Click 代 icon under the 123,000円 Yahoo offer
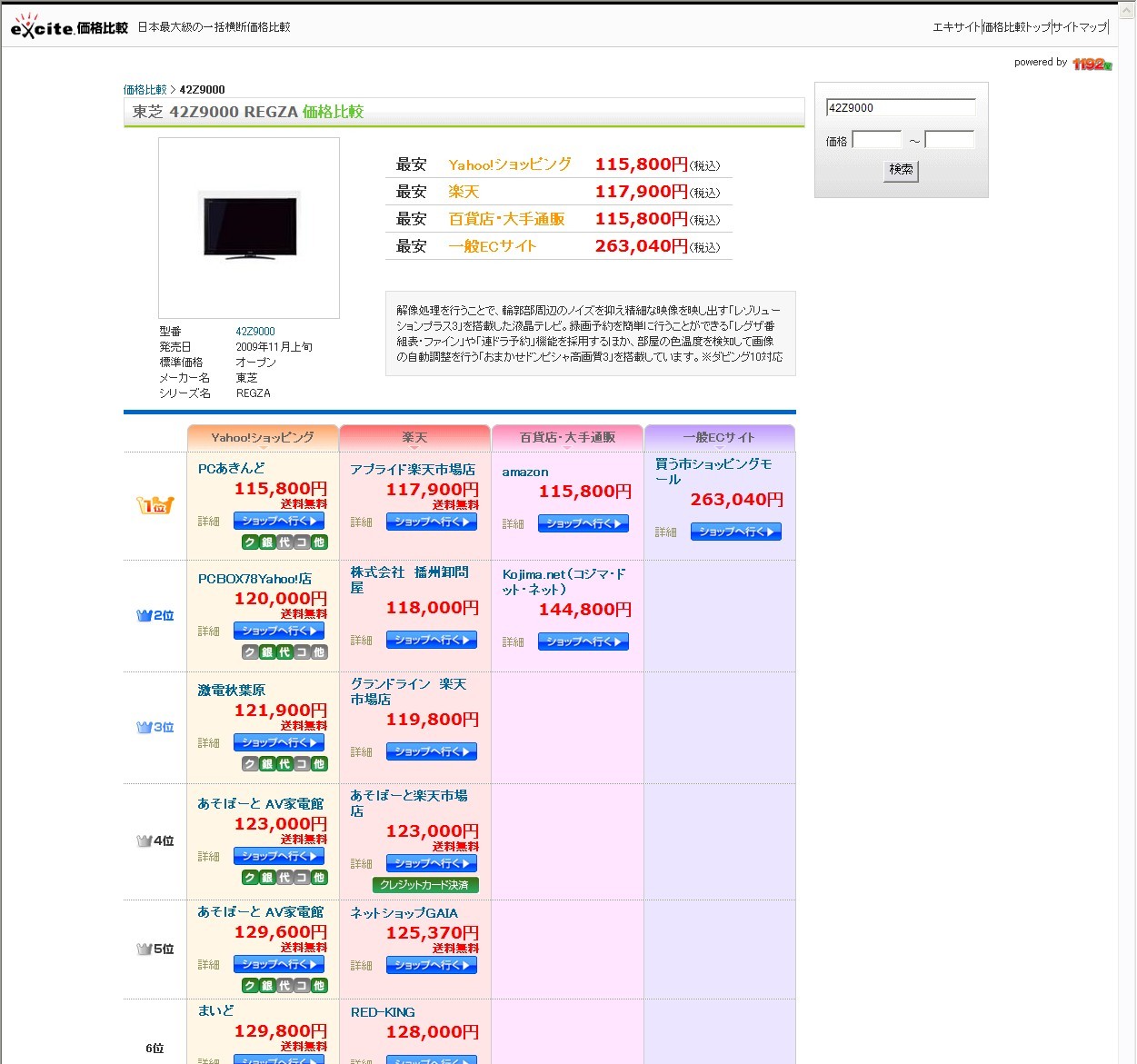Screen dimensions: 1137x1064 coord(284,878)
